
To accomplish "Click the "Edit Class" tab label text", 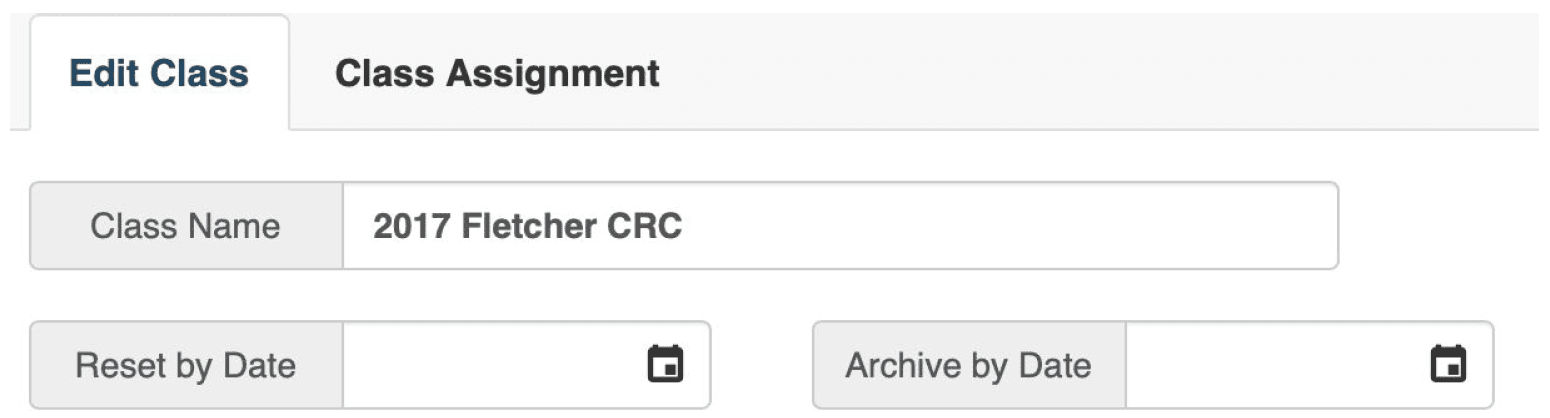I will tap(159, 74).
